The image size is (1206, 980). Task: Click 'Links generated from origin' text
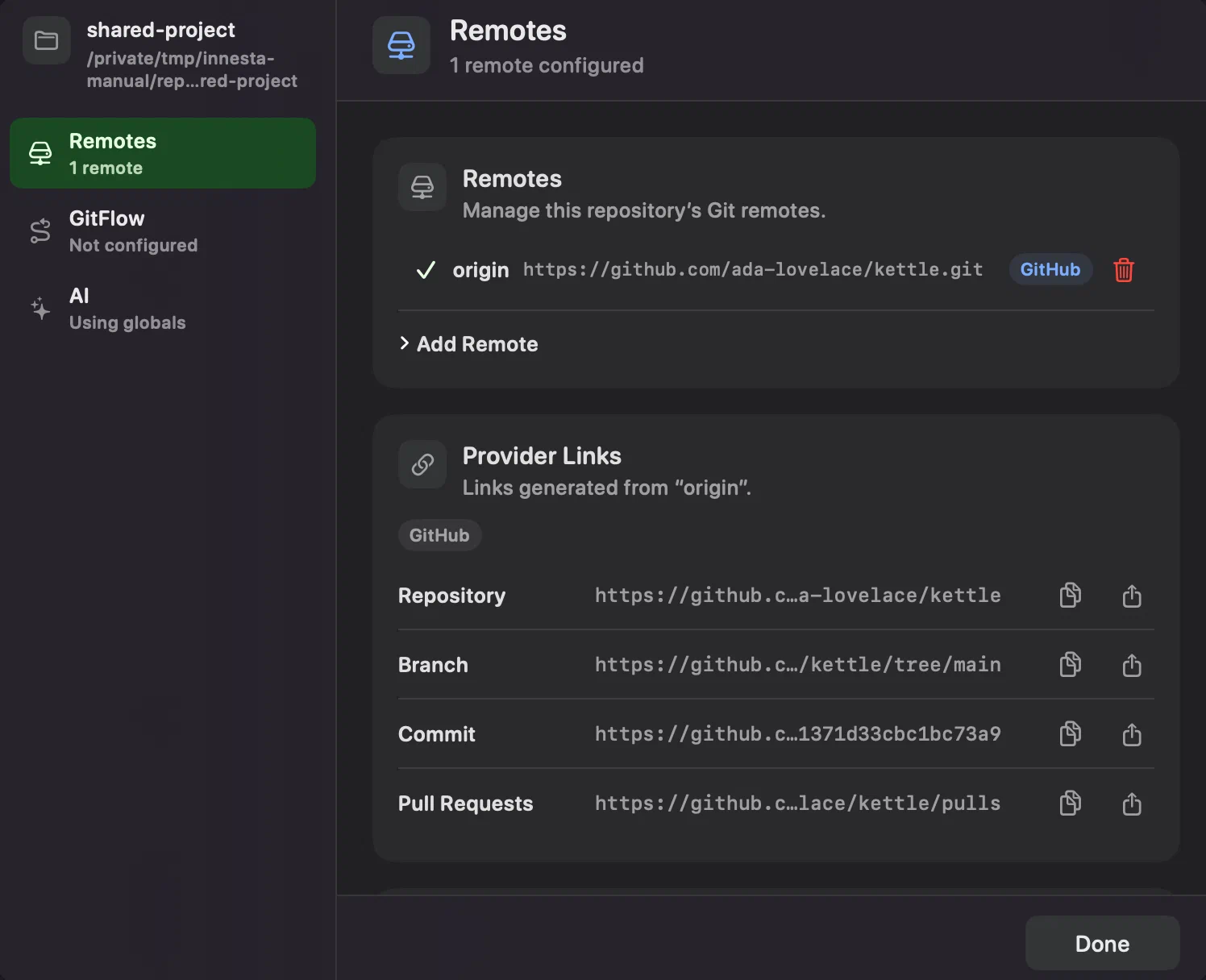click(607, 488)
